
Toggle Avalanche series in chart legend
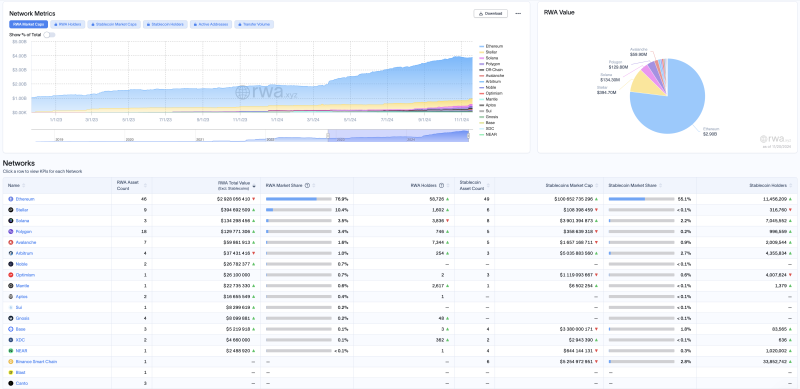click(x=492, y=76)
